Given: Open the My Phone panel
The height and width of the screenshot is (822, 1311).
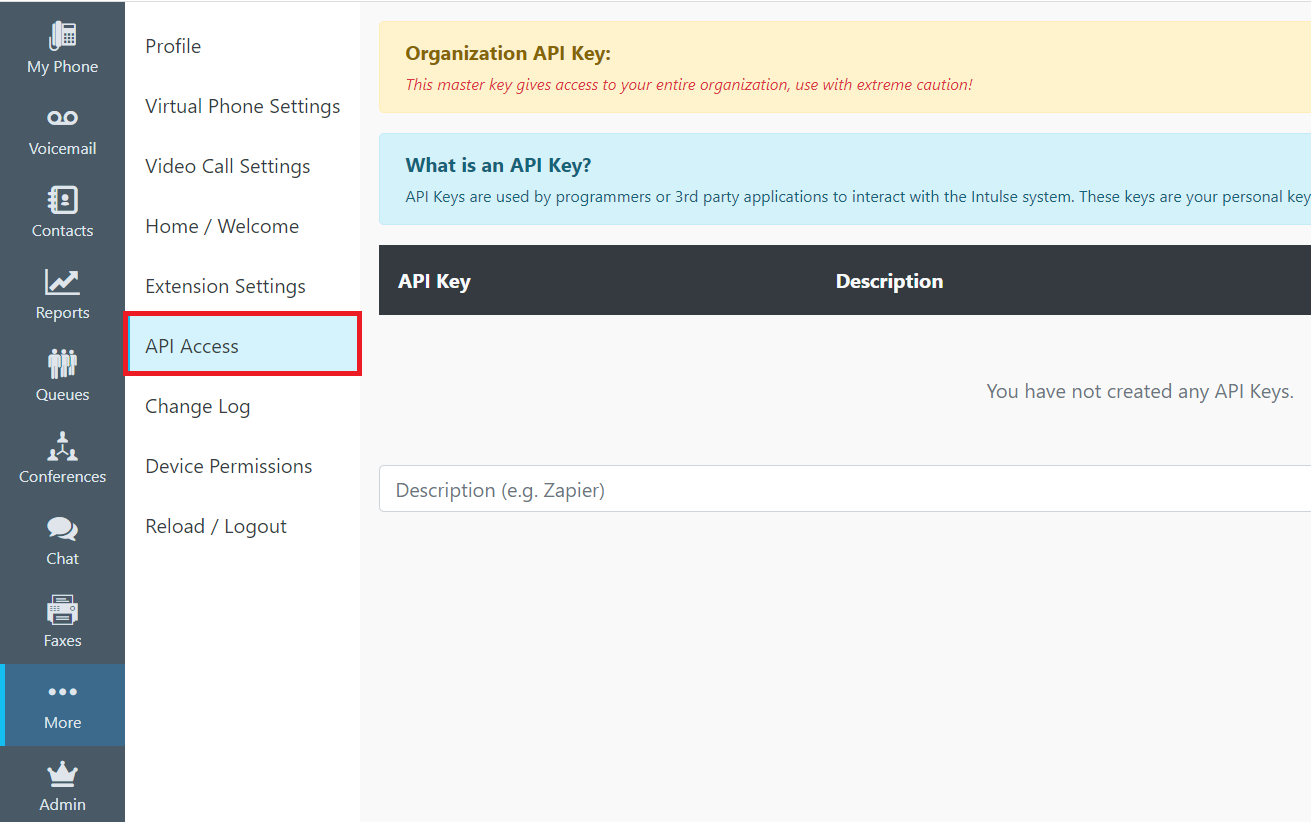Looking at the screenshot, I should coord(62,45).
